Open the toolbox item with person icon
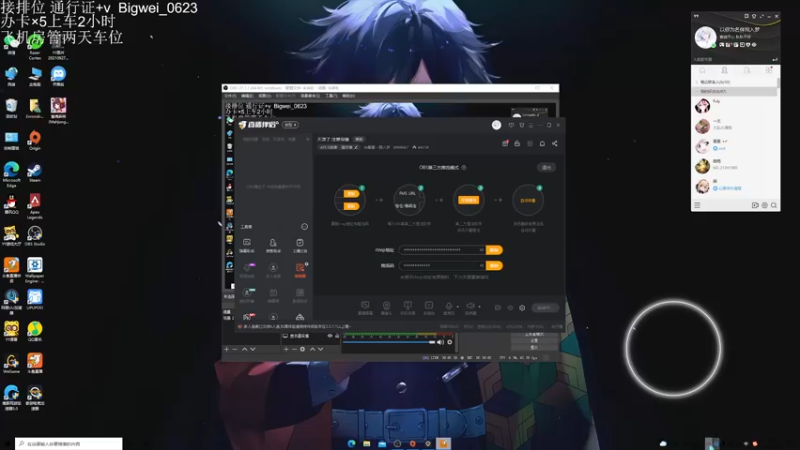Screen dimensions: 800x450 point(273,245)
